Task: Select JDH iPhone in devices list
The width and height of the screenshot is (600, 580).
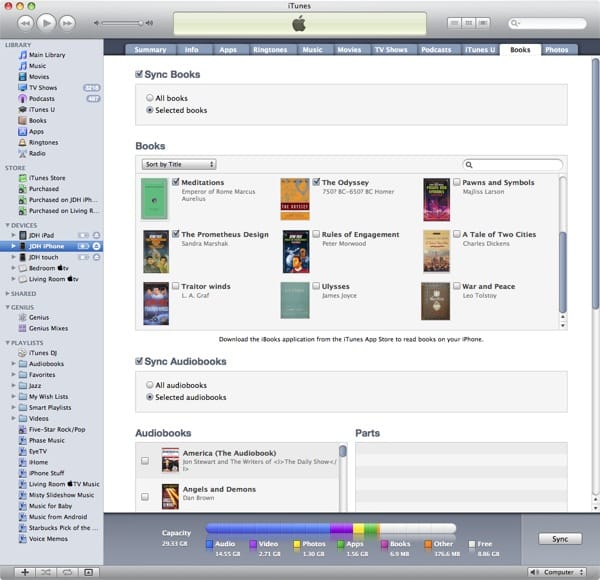Action: (47, 246)
